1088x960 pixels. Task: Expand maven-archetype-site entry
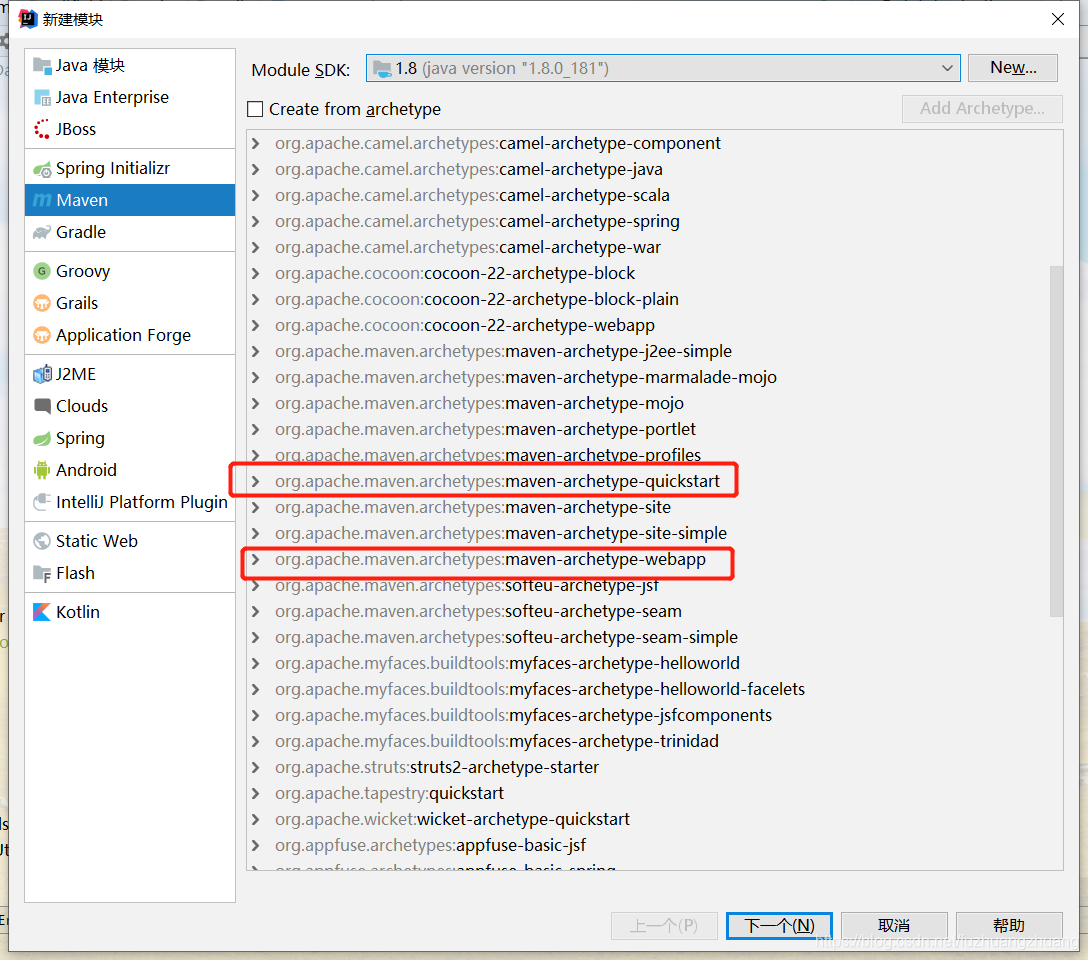[256, 508]
